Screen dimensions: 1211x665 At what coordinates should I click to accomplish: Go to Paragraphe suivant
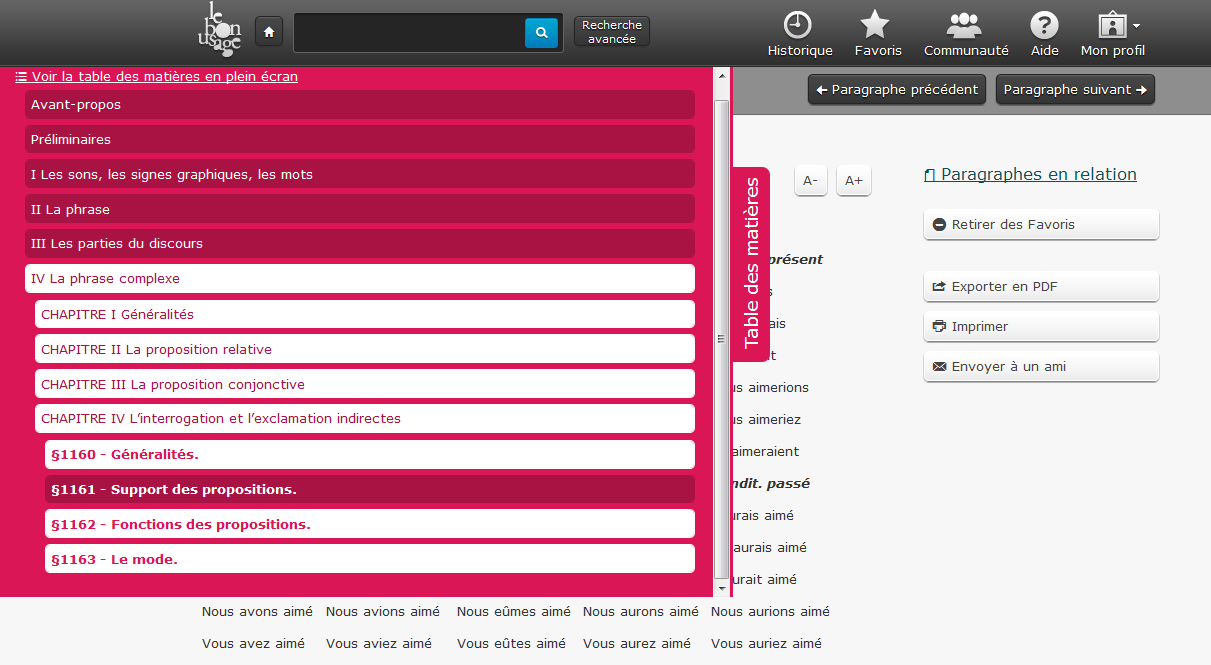(x=1074, y=89)
